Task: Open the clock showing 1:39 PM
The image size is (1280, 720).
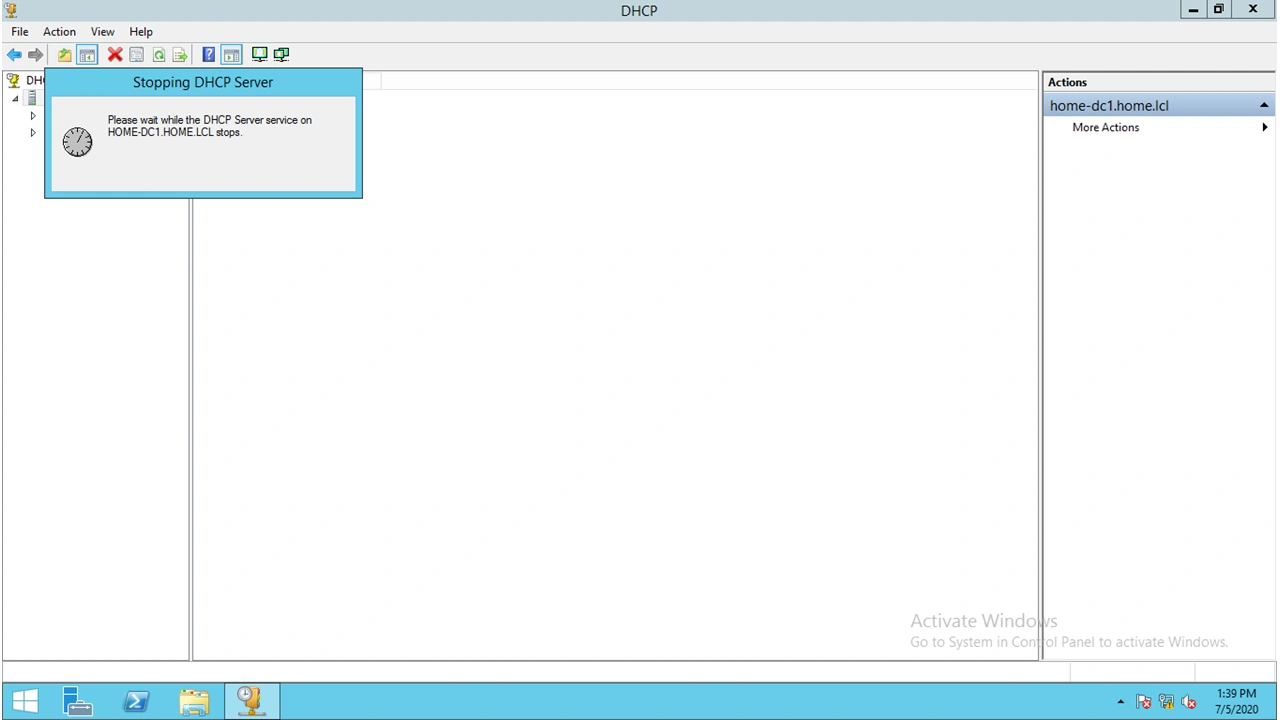Action: 1236,701
